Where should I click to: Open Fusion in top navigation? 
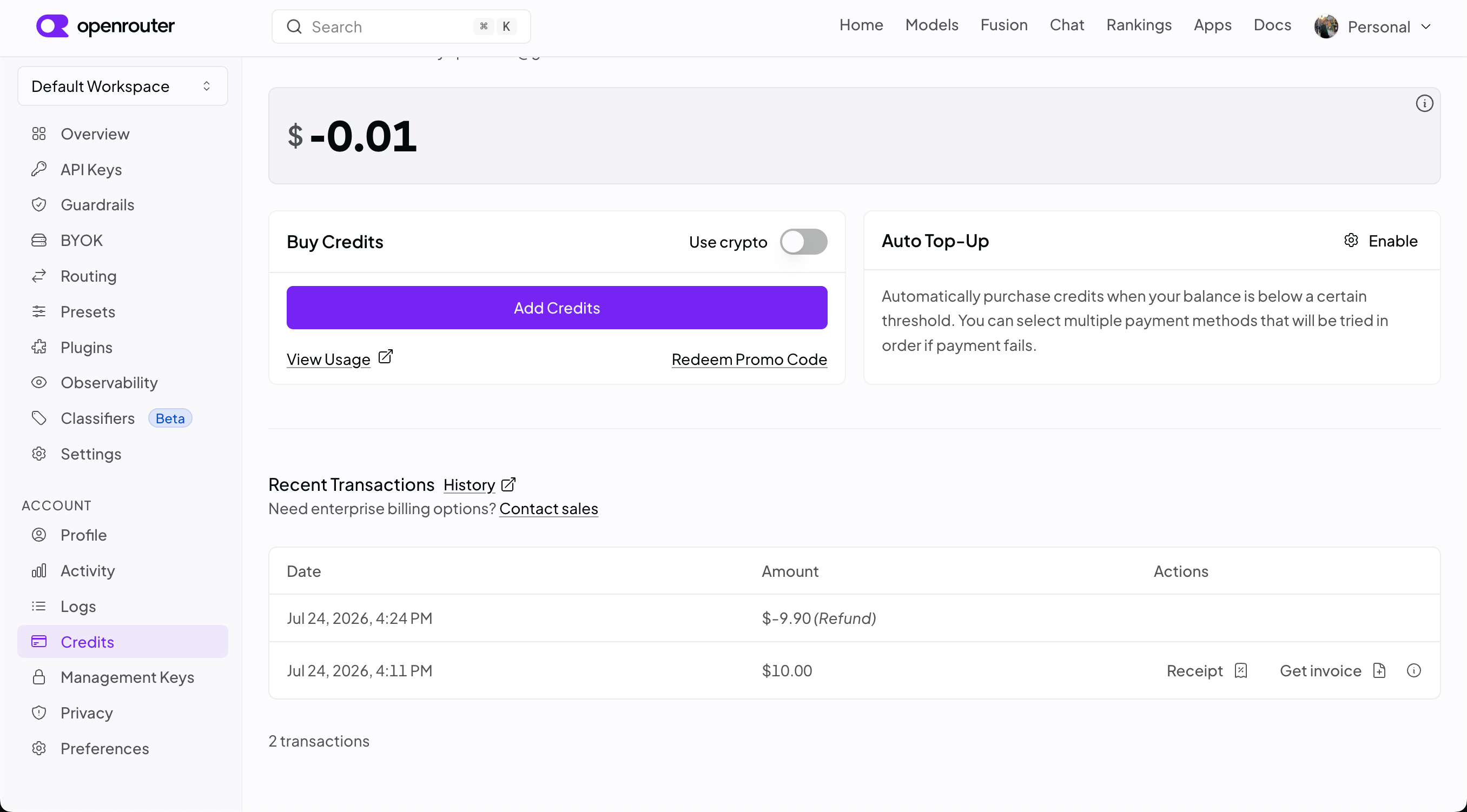point(1004,25)
